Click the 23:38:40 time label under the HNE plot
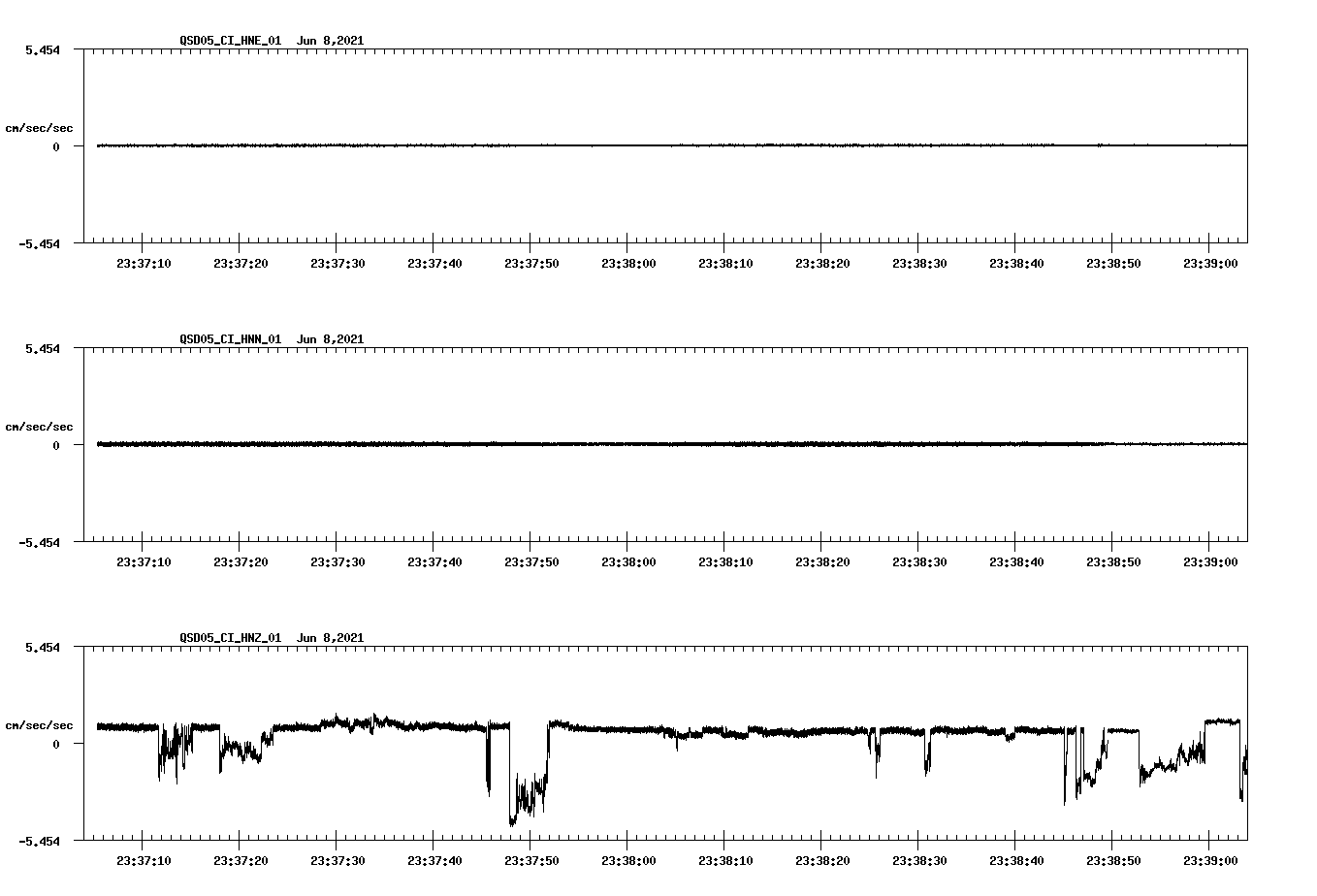 point(1016,263)
